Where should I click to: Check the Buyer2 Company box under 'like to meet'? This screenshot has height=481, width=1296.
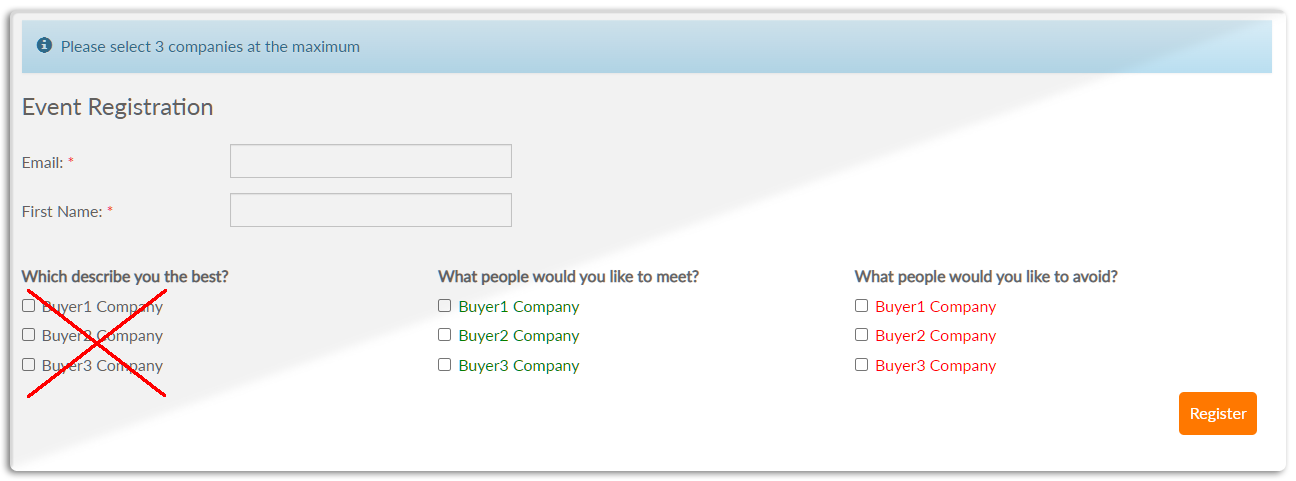pos(445,335)
